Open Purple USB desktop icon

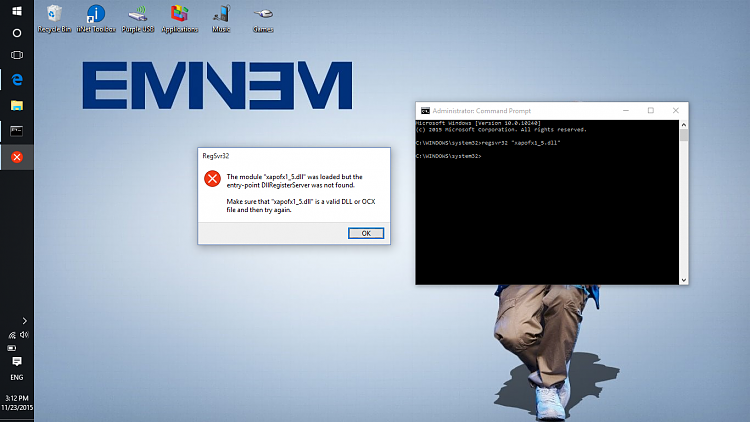pyautogui.click(x=138, y=19)
